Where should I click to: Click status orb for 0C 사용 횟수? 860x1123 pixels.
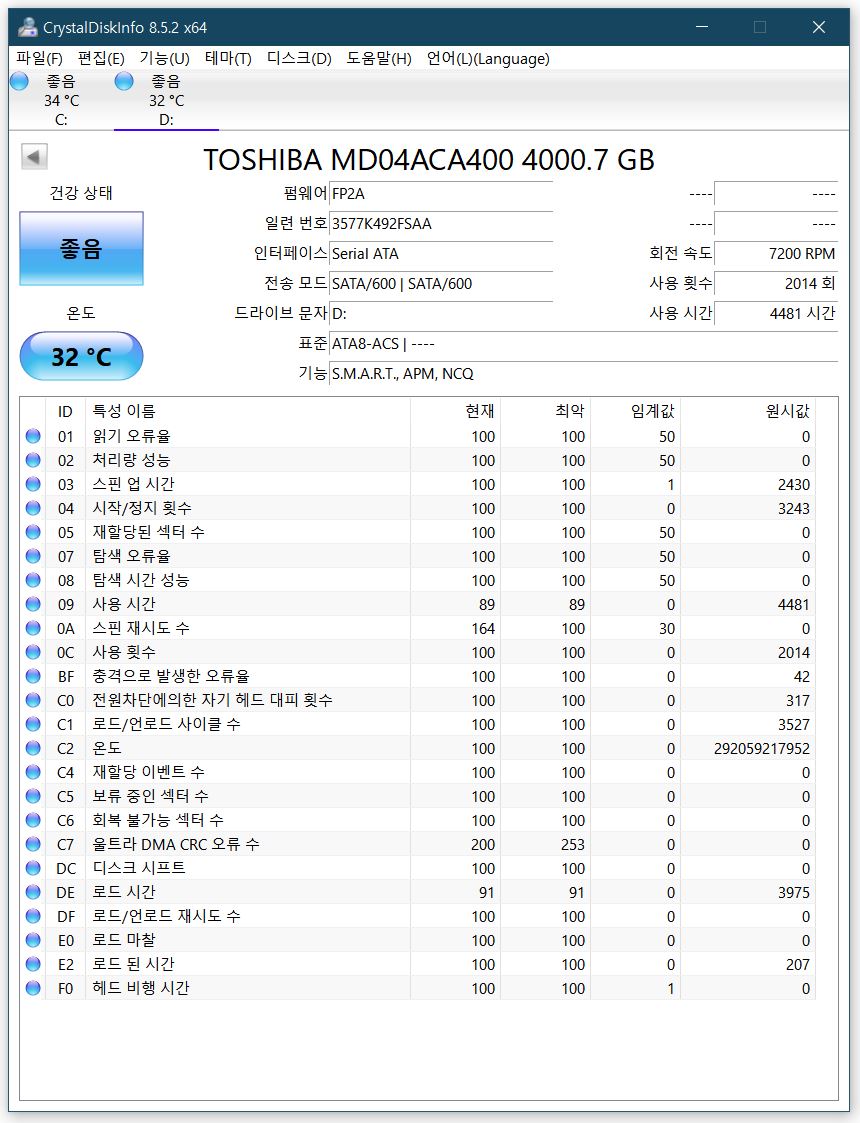[33, 652]
